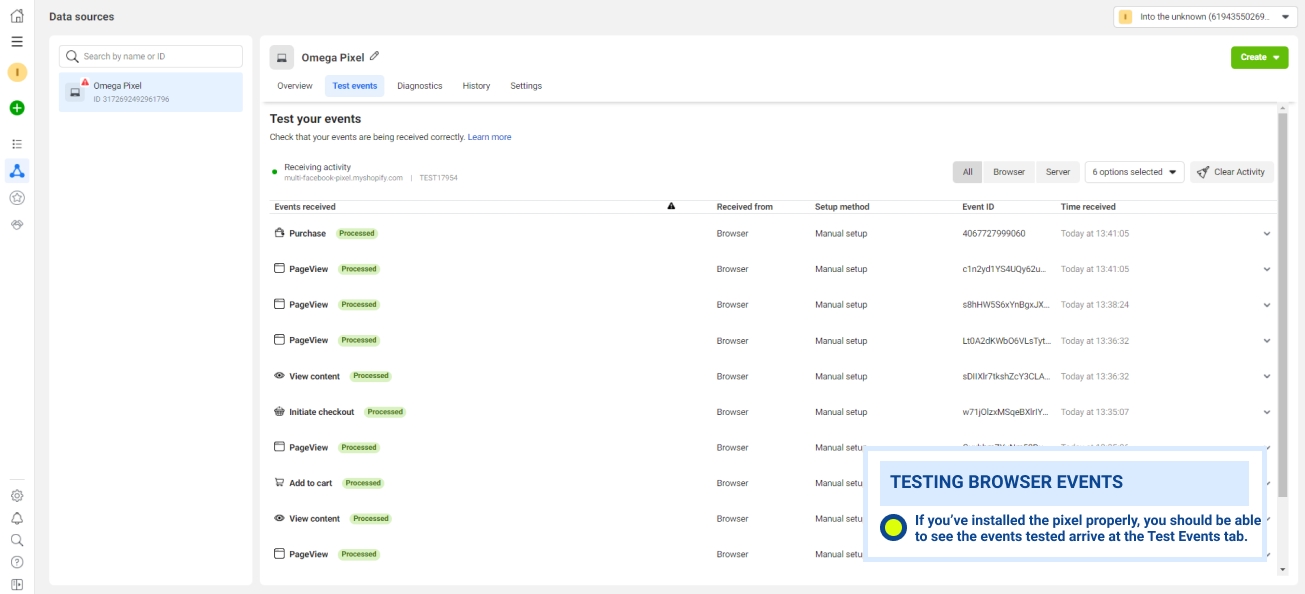Click the vertical scrollbar of events list
This screenshot has width=1305, height=594.
click(1283, 300)
